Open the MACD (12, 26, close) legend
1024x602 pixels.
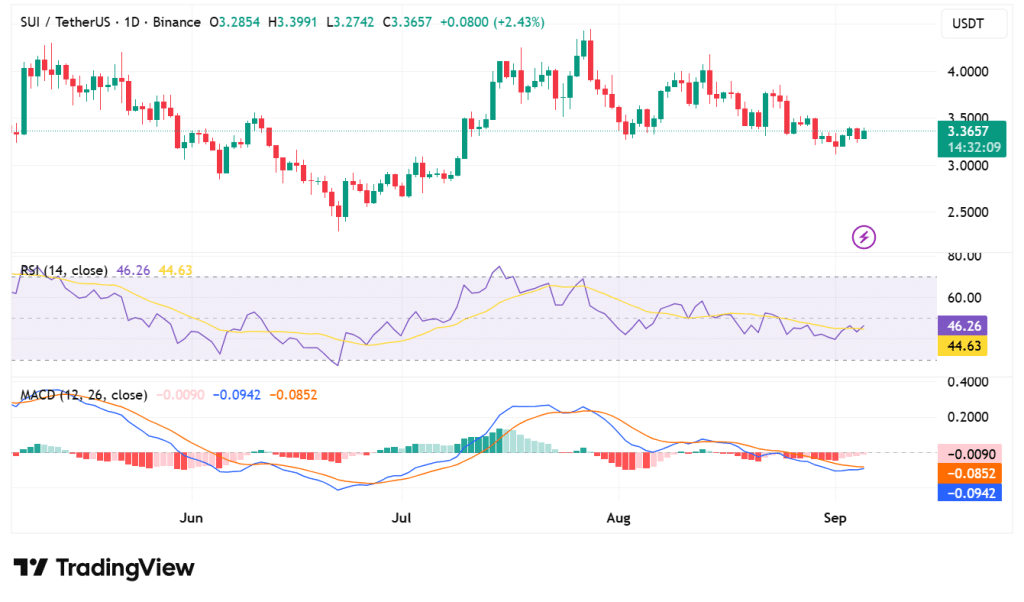[x=84, y=395]
